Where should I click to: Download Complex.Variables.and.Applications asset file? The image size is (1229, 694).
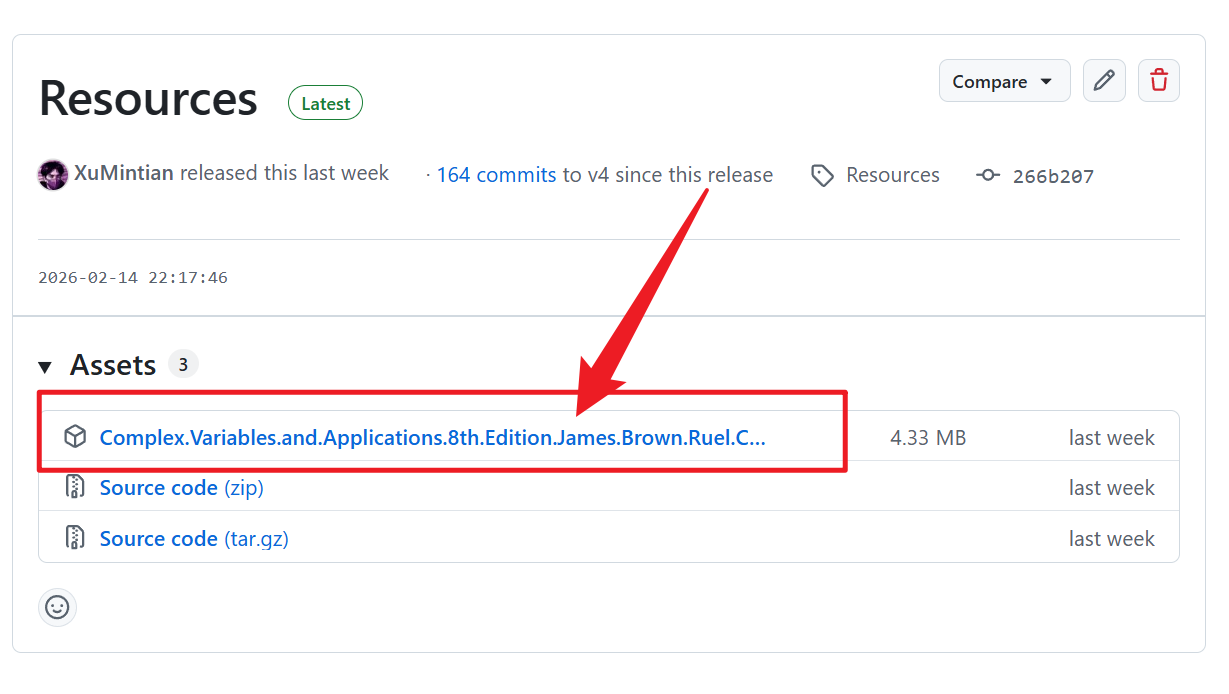(432, 438)
